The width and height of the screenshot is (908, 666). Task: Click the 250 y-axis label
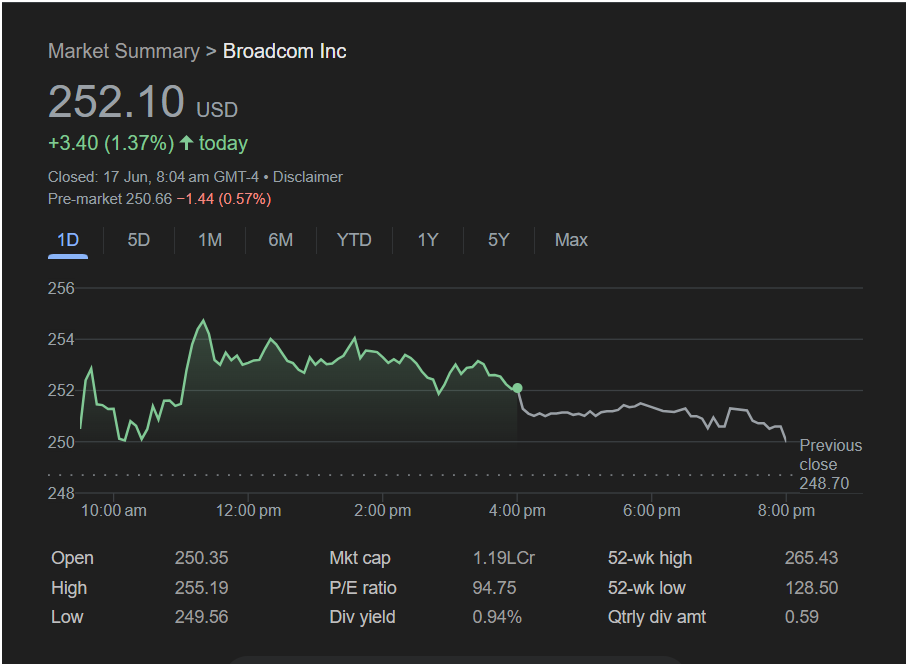(x=61, y=442)
